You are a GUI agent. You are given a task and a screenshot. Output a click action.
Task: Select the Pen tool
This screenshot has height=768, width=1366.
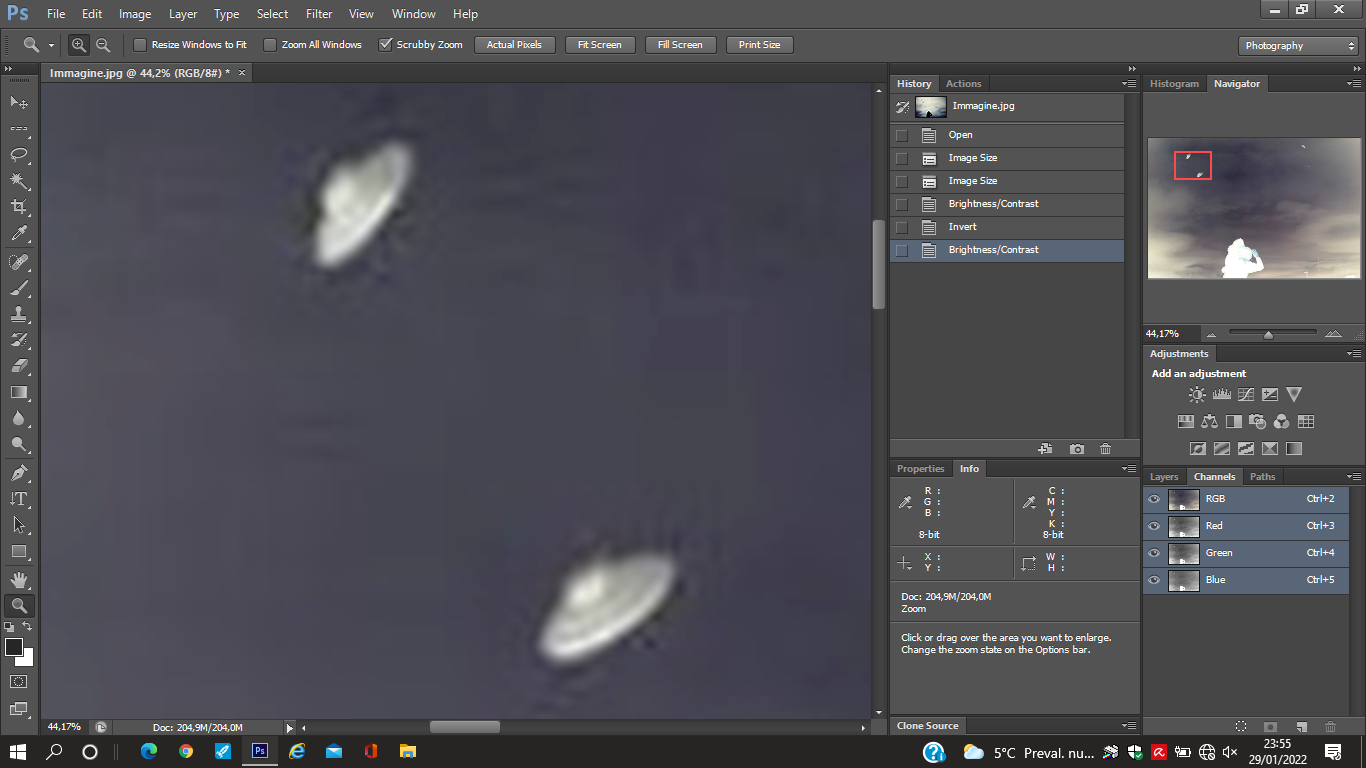point(19,473)
